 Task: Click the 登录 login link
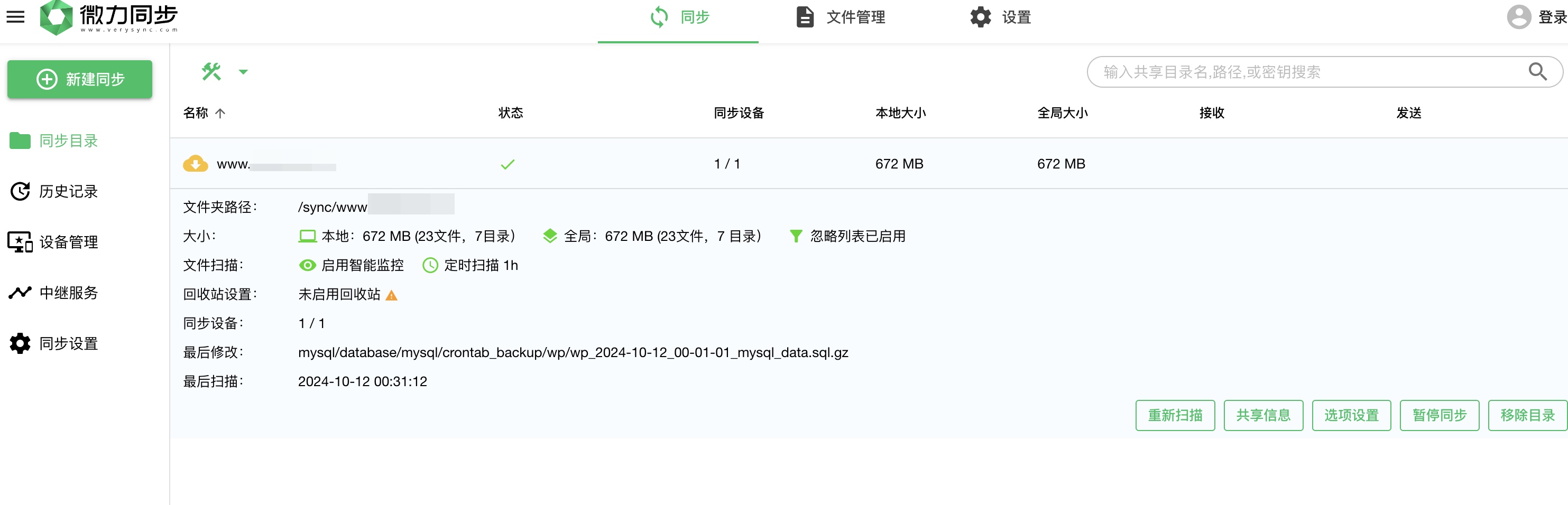click(1552, 17)
